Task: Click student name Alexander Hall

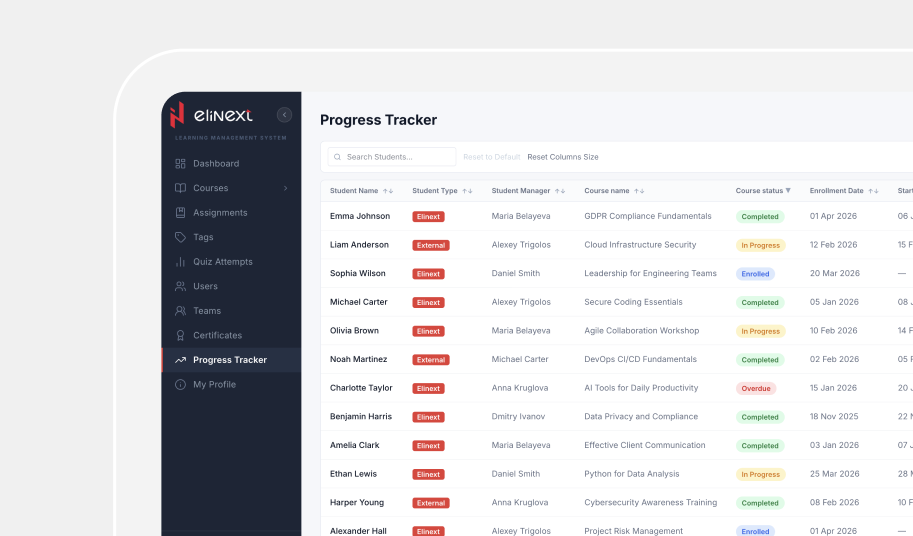Action: pyautogui.click(x=358, y=531)
